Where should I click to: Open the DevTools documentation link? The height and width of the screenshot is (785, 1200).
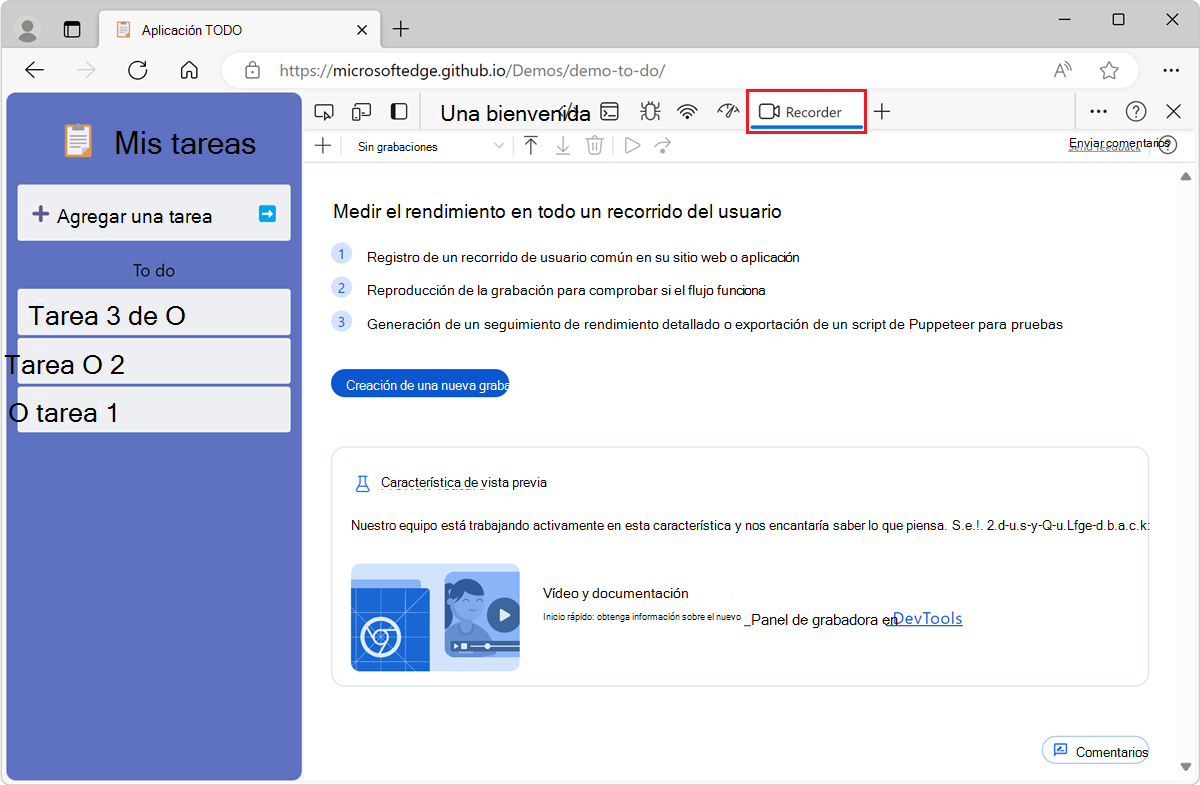pyautogui.click(x=927, y=618)
